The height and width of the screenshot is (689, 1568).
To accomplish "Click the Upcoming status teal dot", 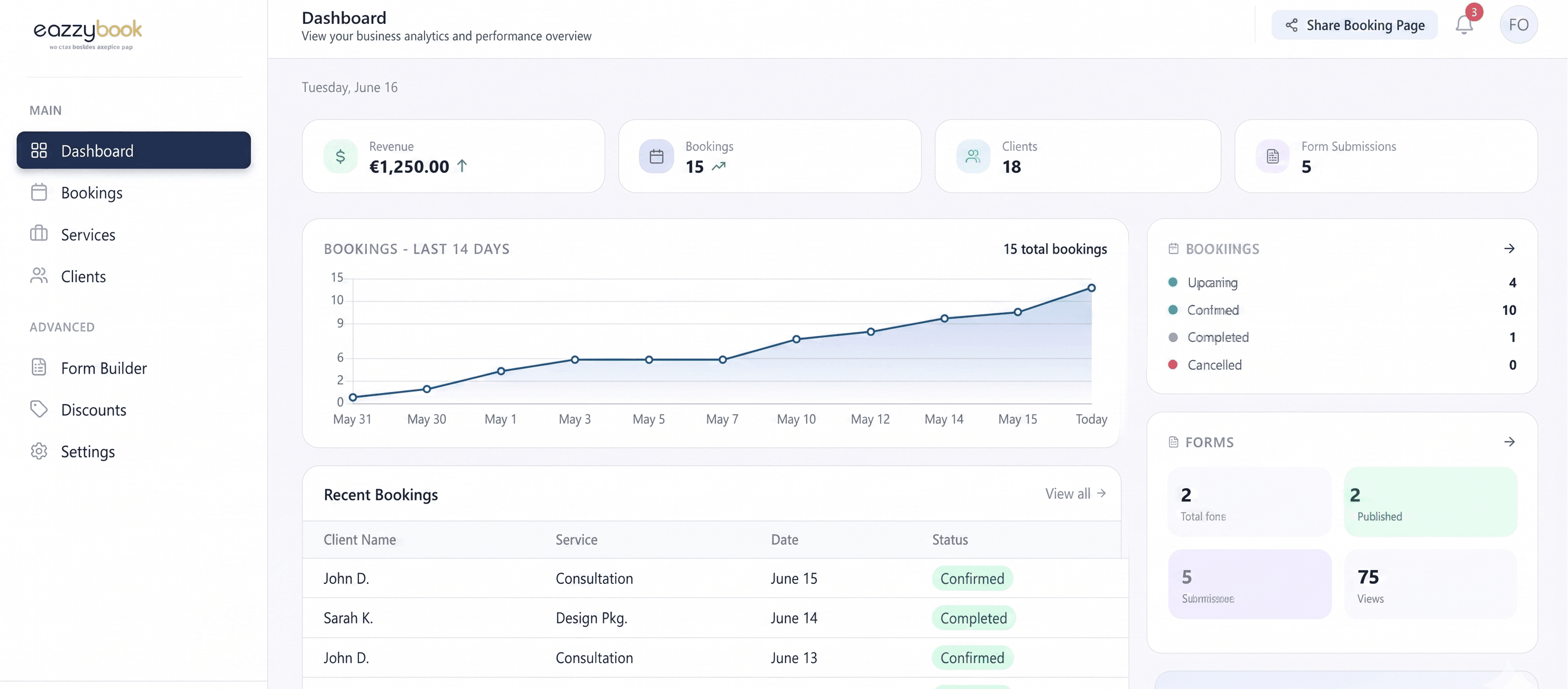I will click(1173, 282).
